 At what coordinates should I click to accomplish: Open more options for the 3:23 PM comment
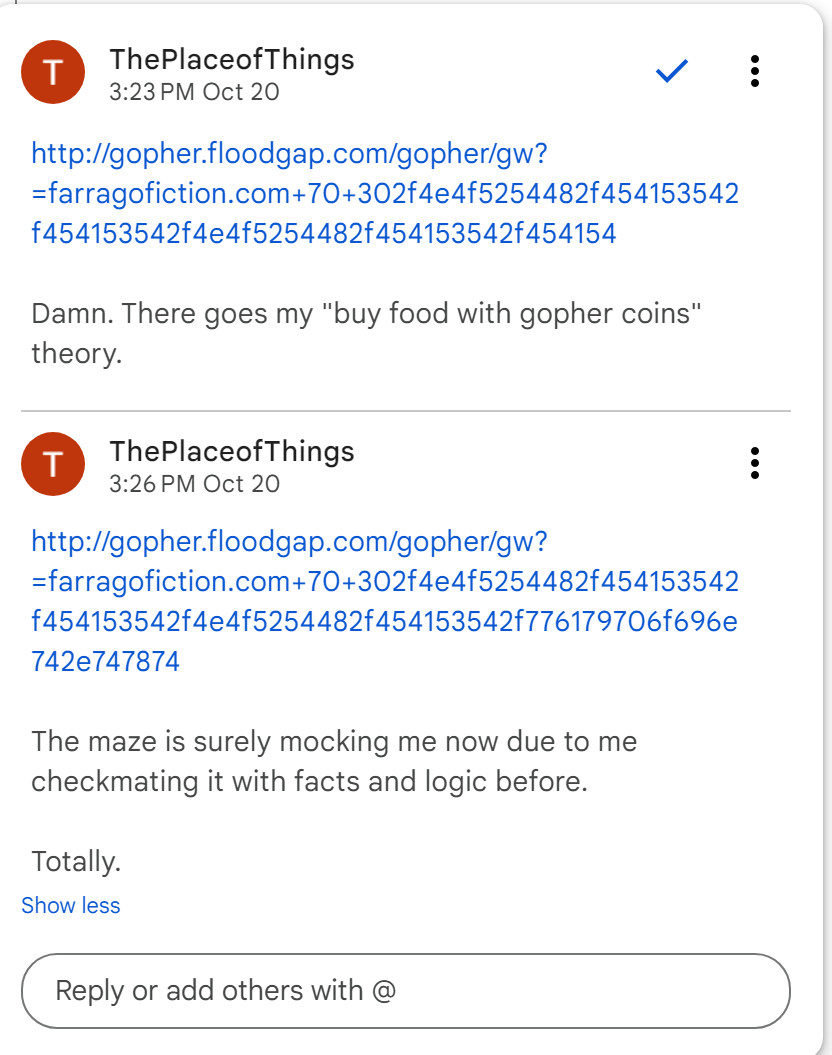click(755, 71)
